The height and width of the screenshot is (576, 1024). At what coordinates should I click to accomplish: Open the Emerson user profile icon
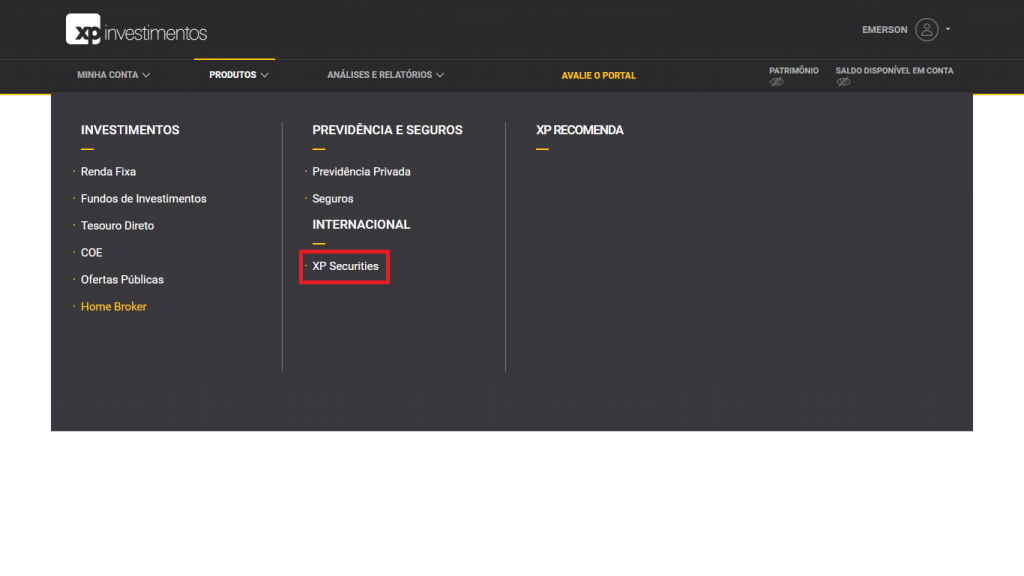click(928, 29)
